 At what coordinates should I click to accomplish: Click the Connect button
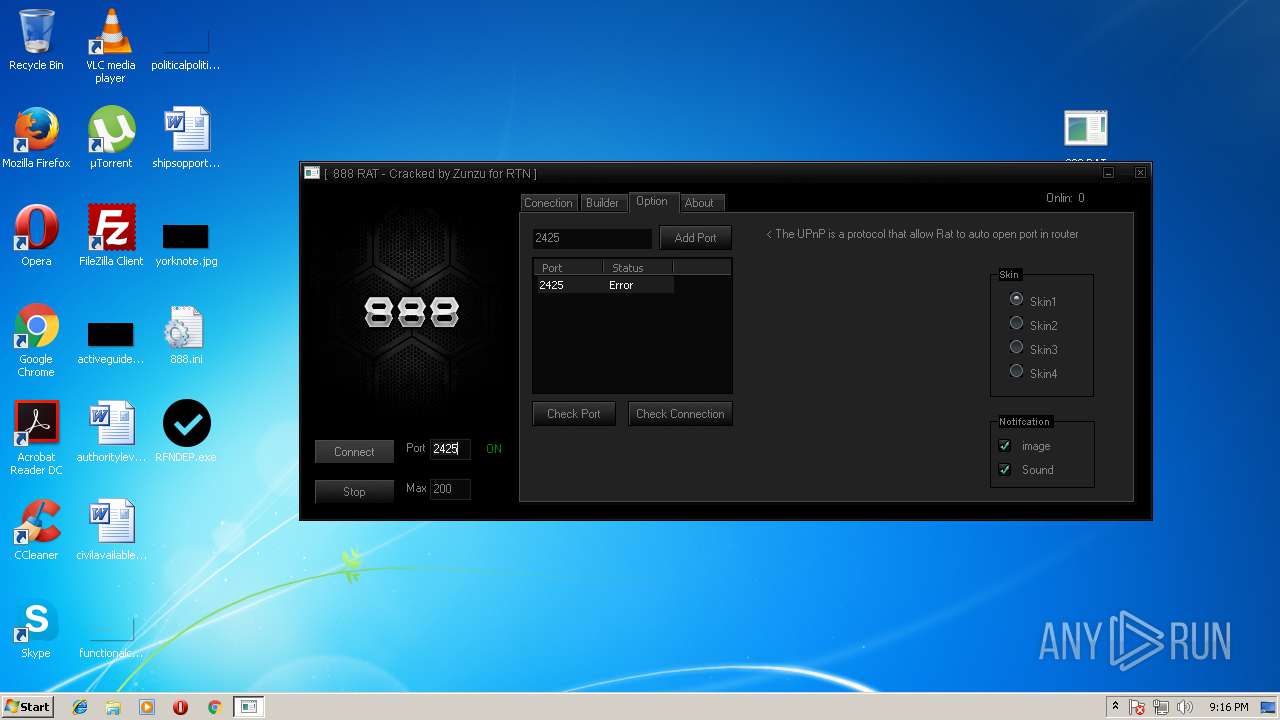[x=354, y=452]
